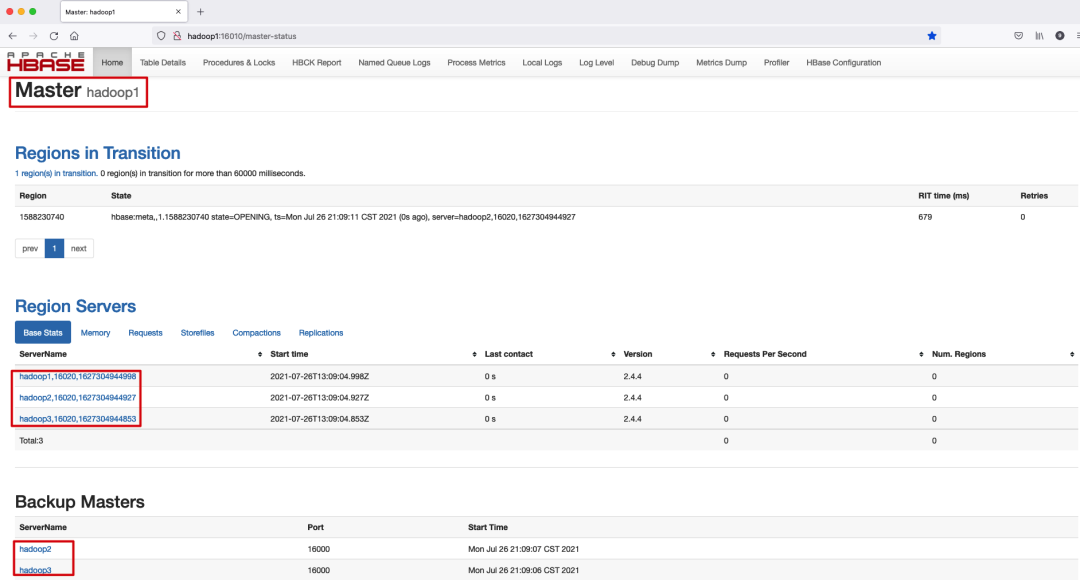
Task: Click the browser back arrow
Action: 12,36
